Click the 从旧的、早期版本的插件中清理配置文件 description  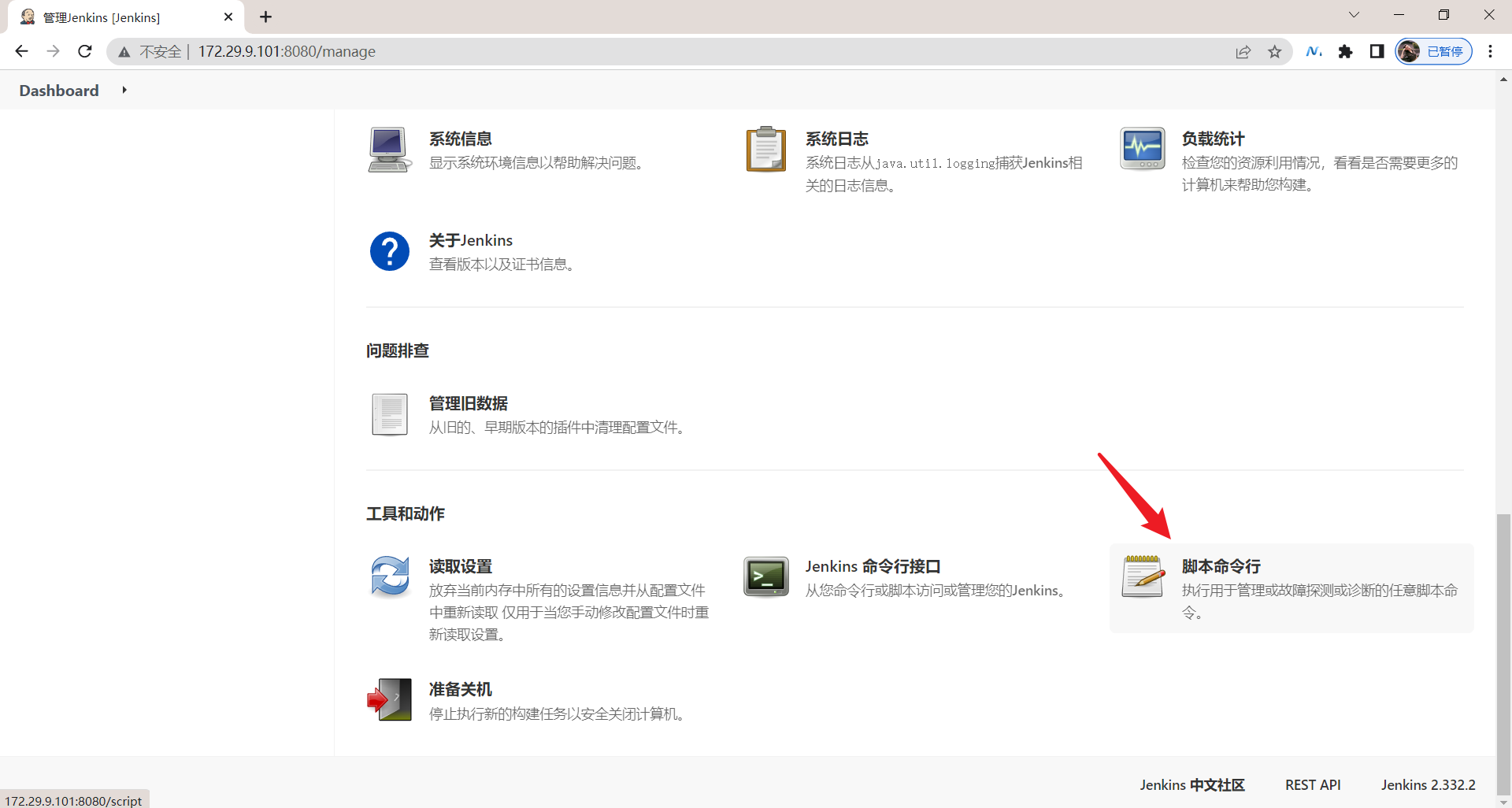coord(557,428)
